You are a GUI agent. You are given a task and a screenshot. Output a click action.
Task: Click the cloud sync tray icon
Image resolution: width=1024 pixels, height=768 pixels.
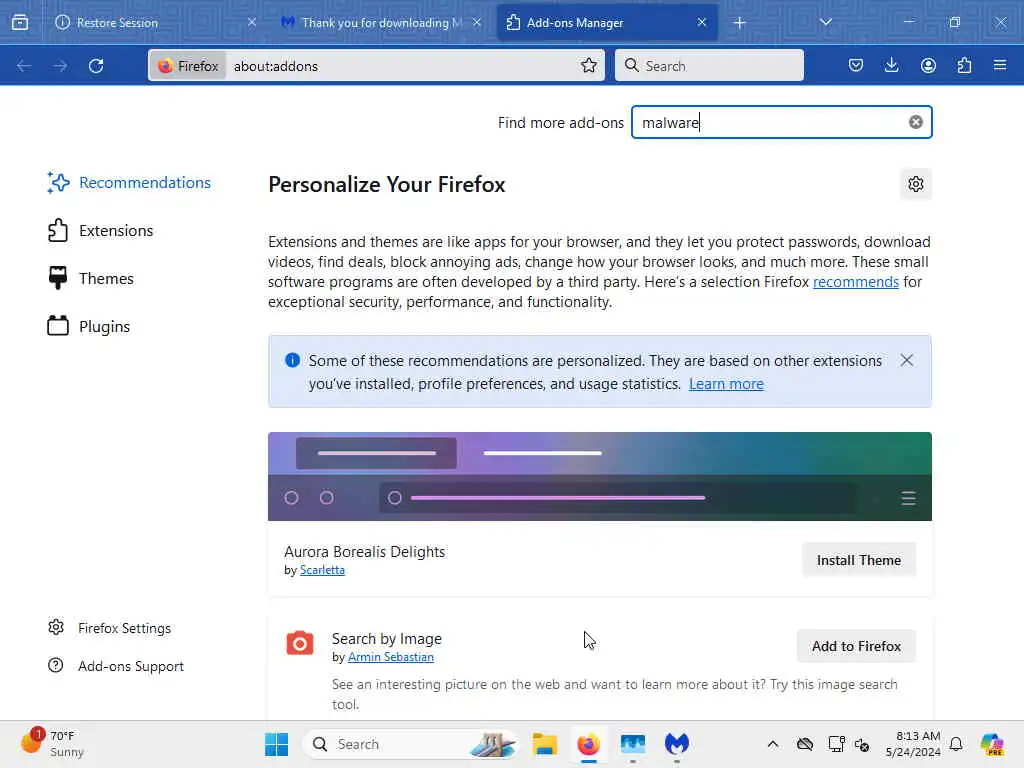click(805, 744)
